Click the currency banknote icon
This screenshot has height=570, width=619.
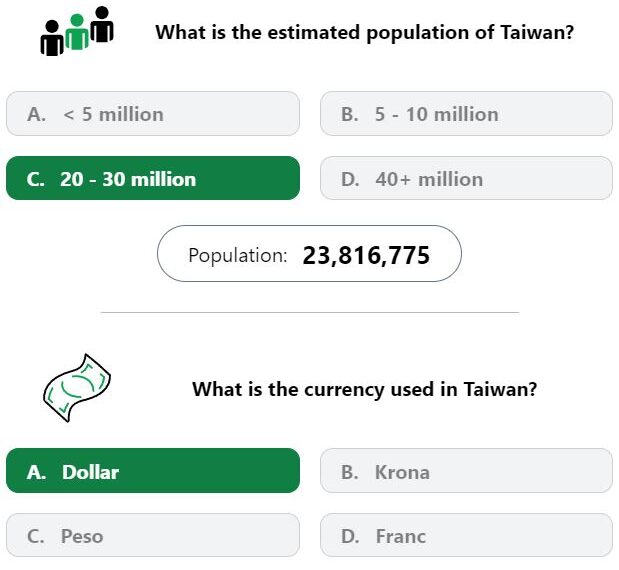pos(77,388)
